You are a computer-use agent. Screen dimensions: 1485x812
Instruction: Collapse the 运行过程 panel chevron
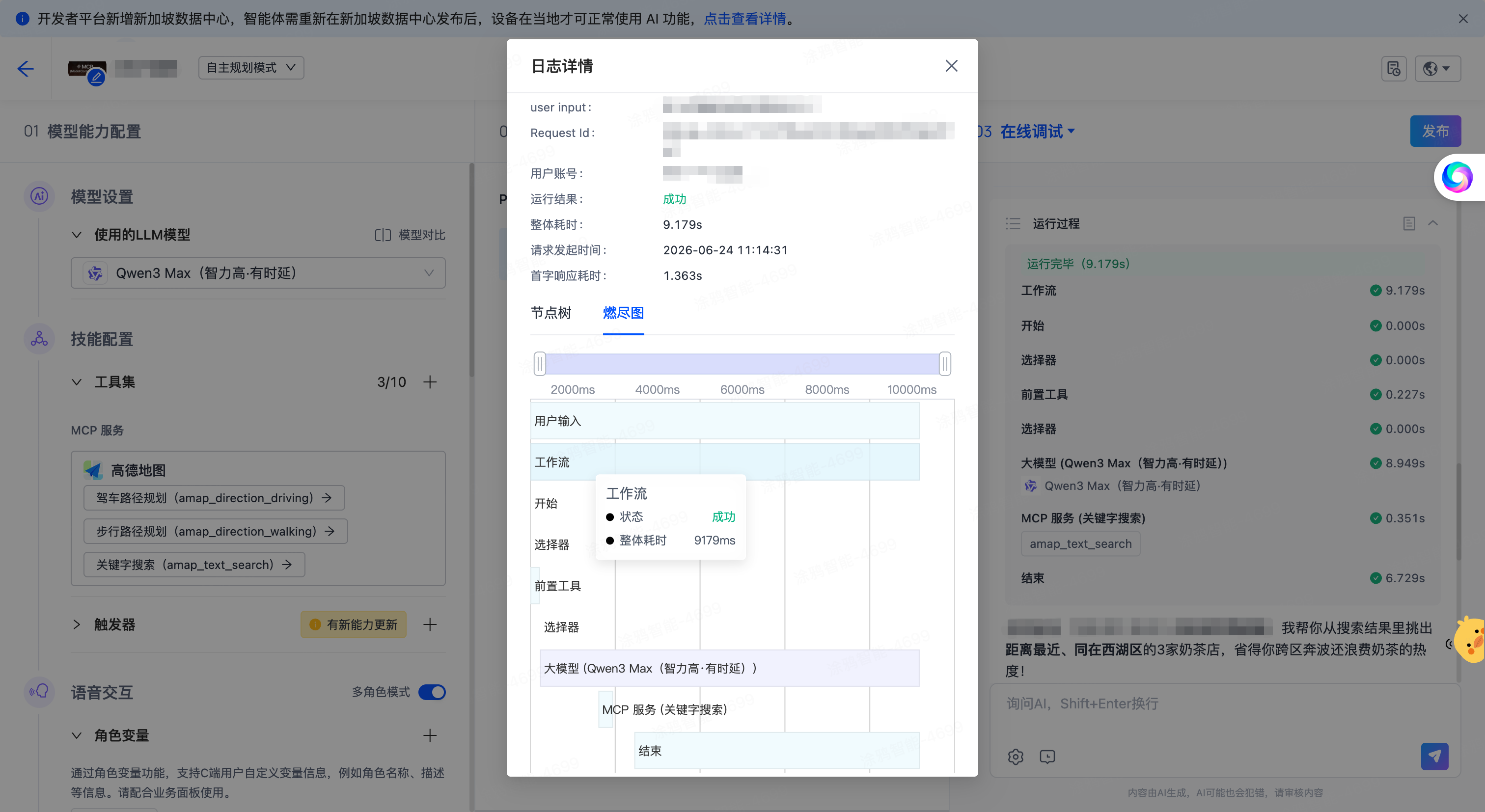point(1433,223)
